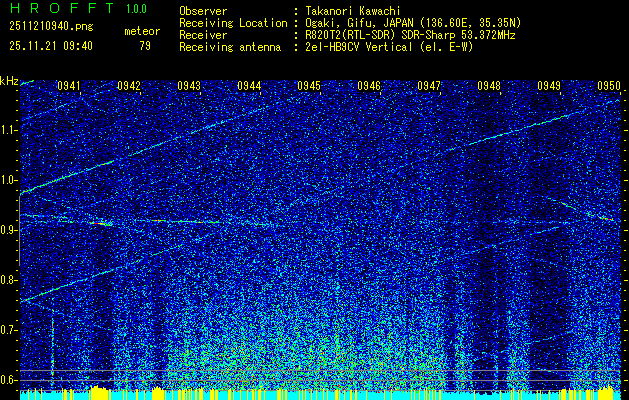This screenshot has width=629, height=400.
Task: Click the 0943 time marker
Action: (x=189, y=86)
